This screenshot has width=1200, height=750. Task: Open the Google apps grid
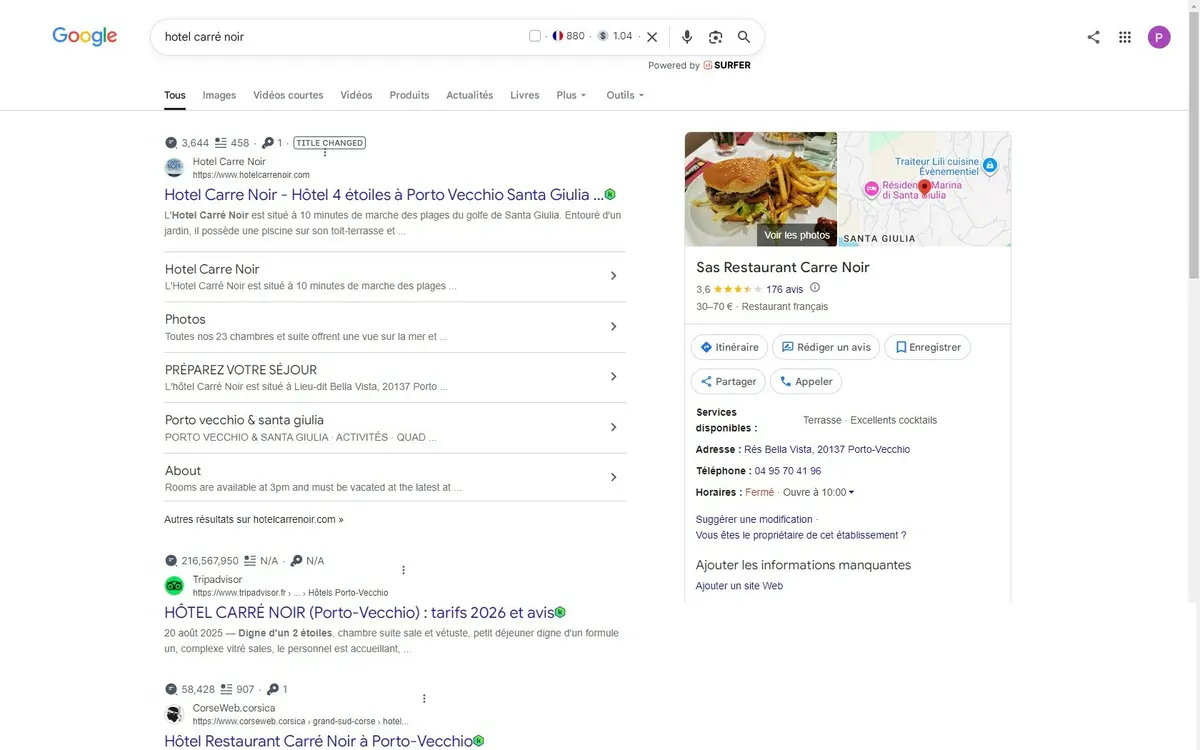pyautogui.click(x=1125, y=37)
